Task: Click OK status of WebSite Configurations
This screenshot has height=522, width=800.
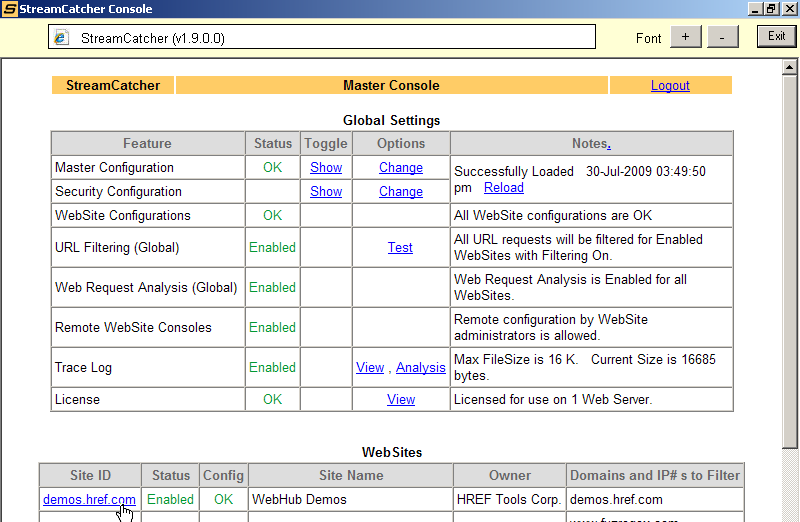Action: 272,215
